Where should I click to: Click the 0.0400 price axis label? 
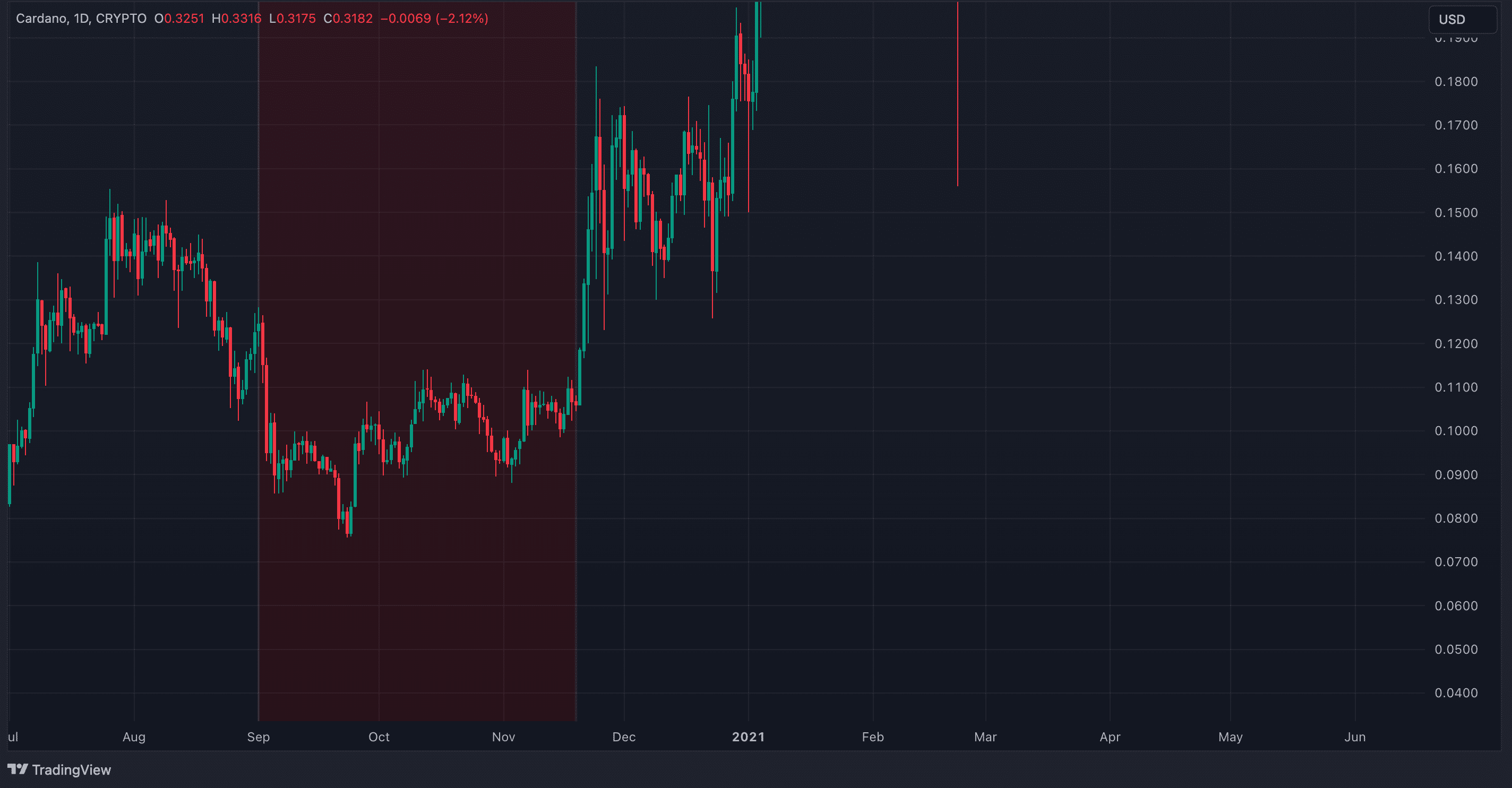click(x=1456, y=693)
